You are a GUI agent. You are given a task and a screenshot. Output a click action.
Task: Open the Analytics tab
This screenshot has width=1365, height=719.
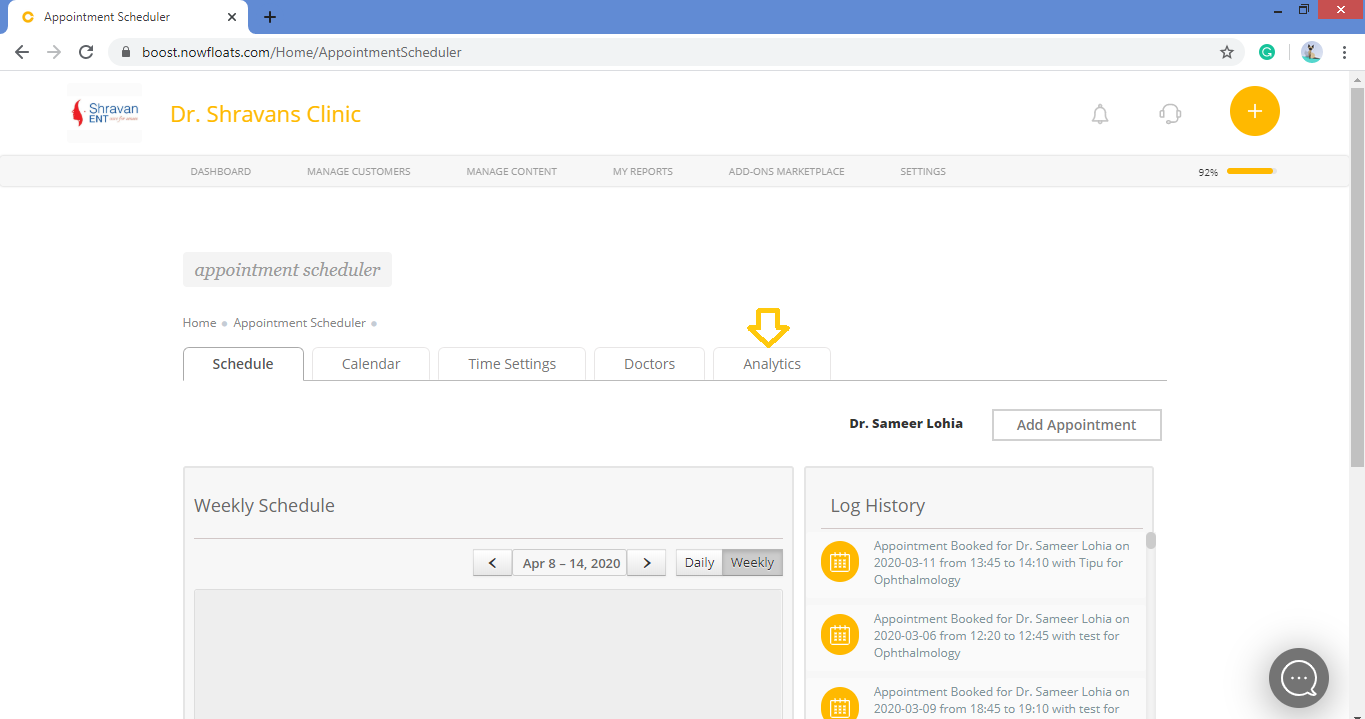click(x=771, y=364)
